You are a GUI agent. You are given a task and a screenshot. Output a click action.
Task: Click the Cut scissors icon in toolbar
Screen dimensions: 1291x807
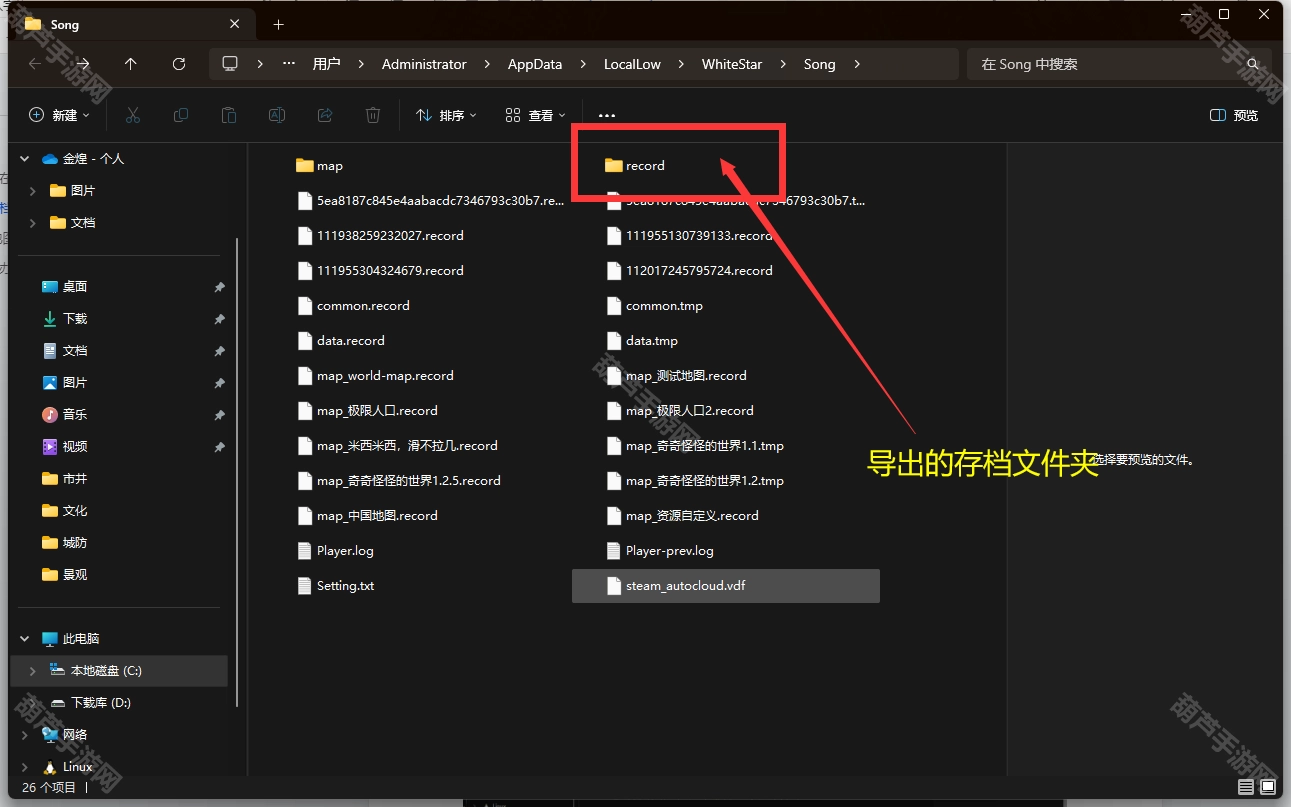[132, 116]
